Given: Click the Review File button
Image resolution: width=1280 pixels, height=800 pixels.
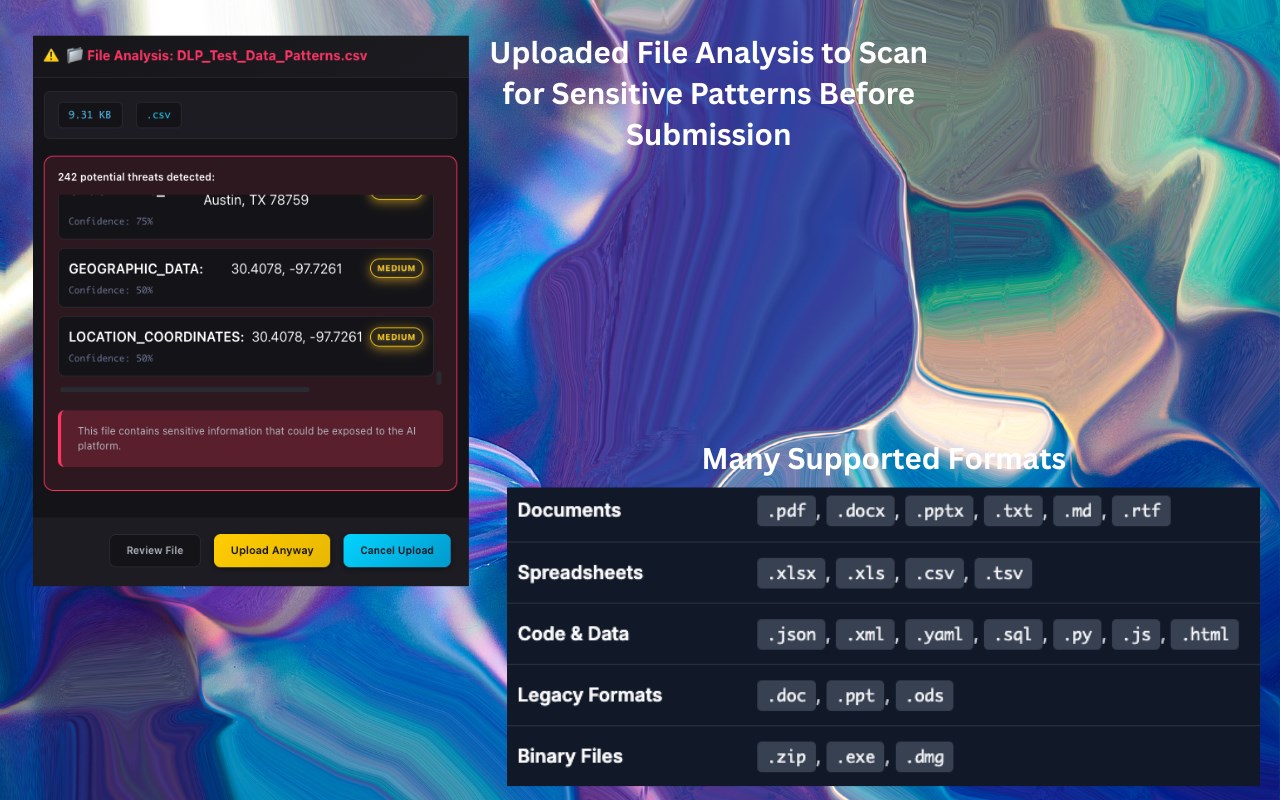Looking at the screenshot, I should (x=155, y=551).
